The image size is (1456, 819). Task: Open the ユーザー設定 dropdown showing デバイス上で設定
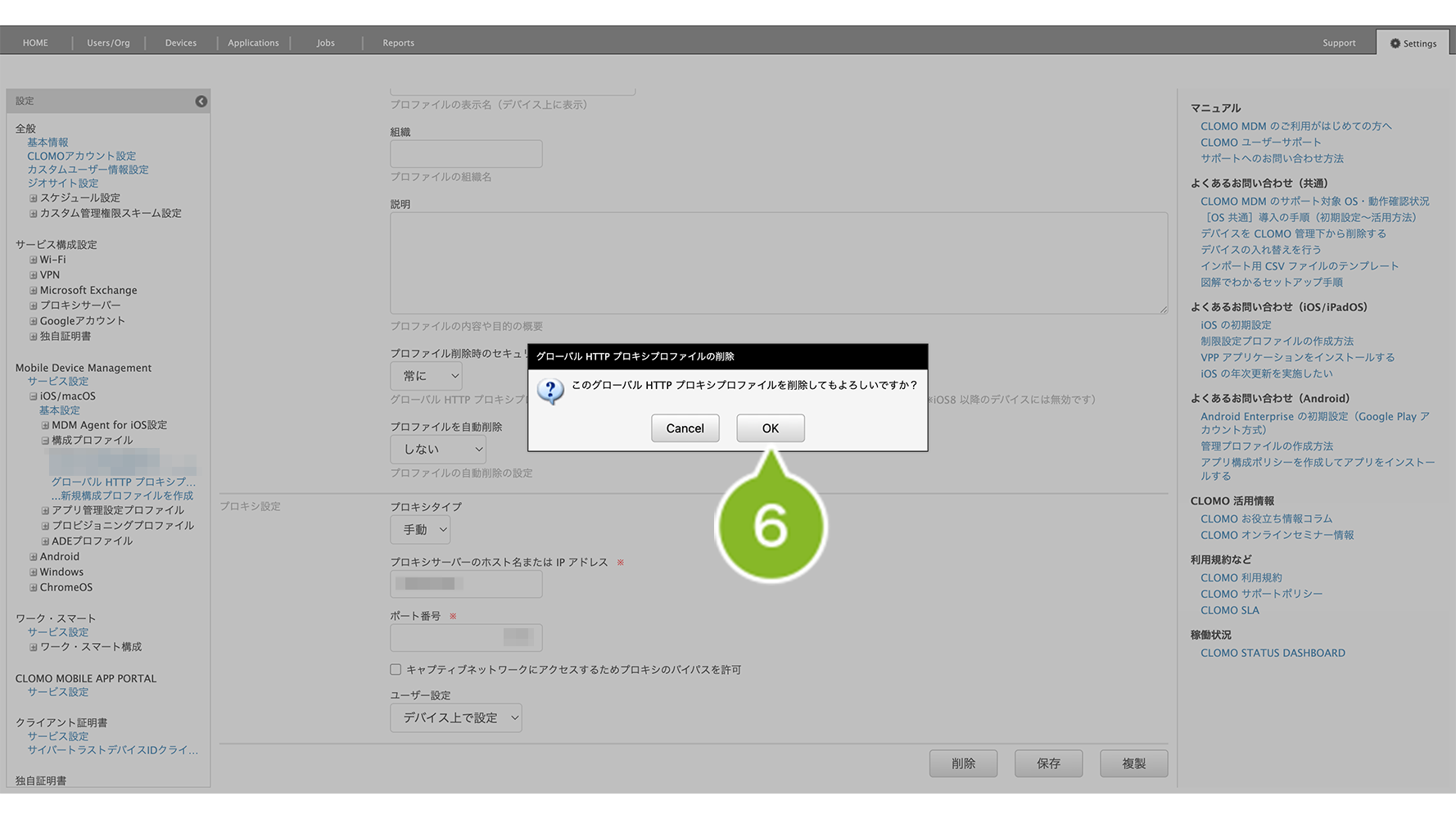click(455, 717)
